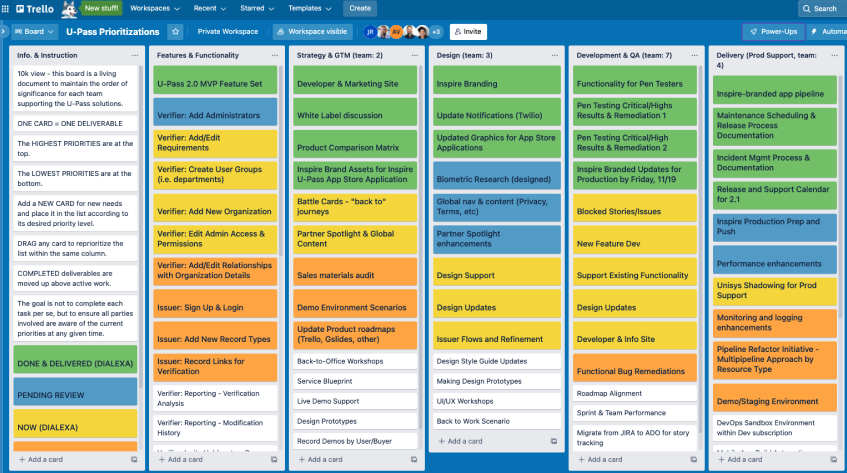The height and width of the screenshot is (473, 847).
Task: Add a card to the Development & QA list
Action: (601, 460)
